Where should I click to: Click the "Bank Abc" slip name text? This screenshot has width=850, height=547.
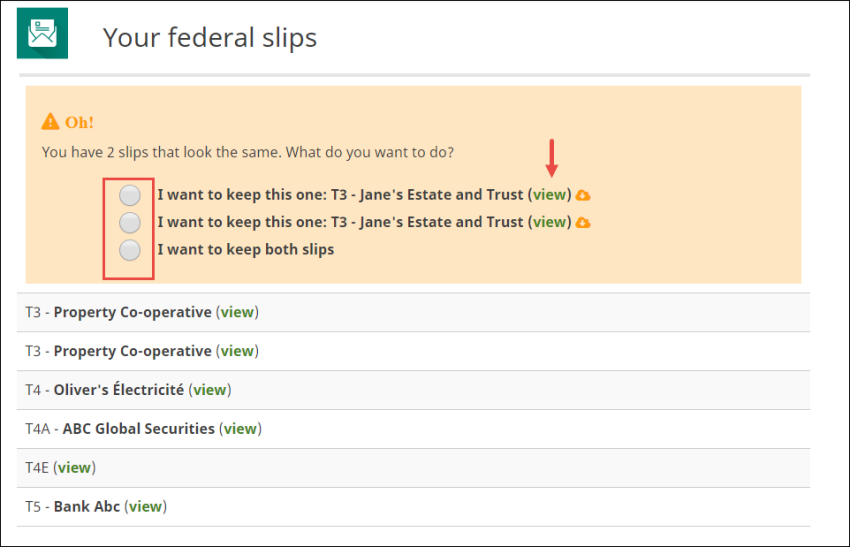click(x=87, y=506)
